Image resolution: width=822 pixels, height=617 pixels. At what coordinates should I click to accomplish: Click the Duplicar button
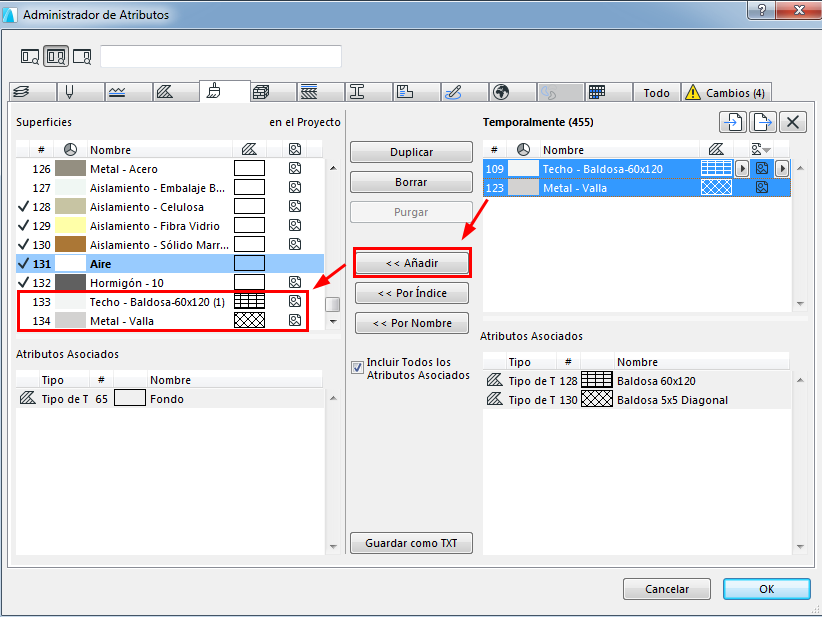point(412,152)
